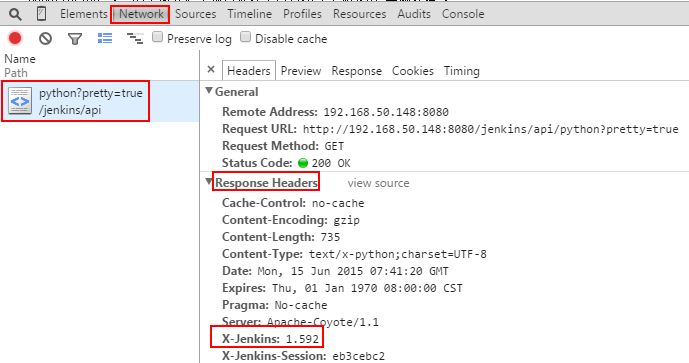The height and width of the screenshot is (363, 689).
Task: Open the Network panel tab
Action: (x=141, y=14)
